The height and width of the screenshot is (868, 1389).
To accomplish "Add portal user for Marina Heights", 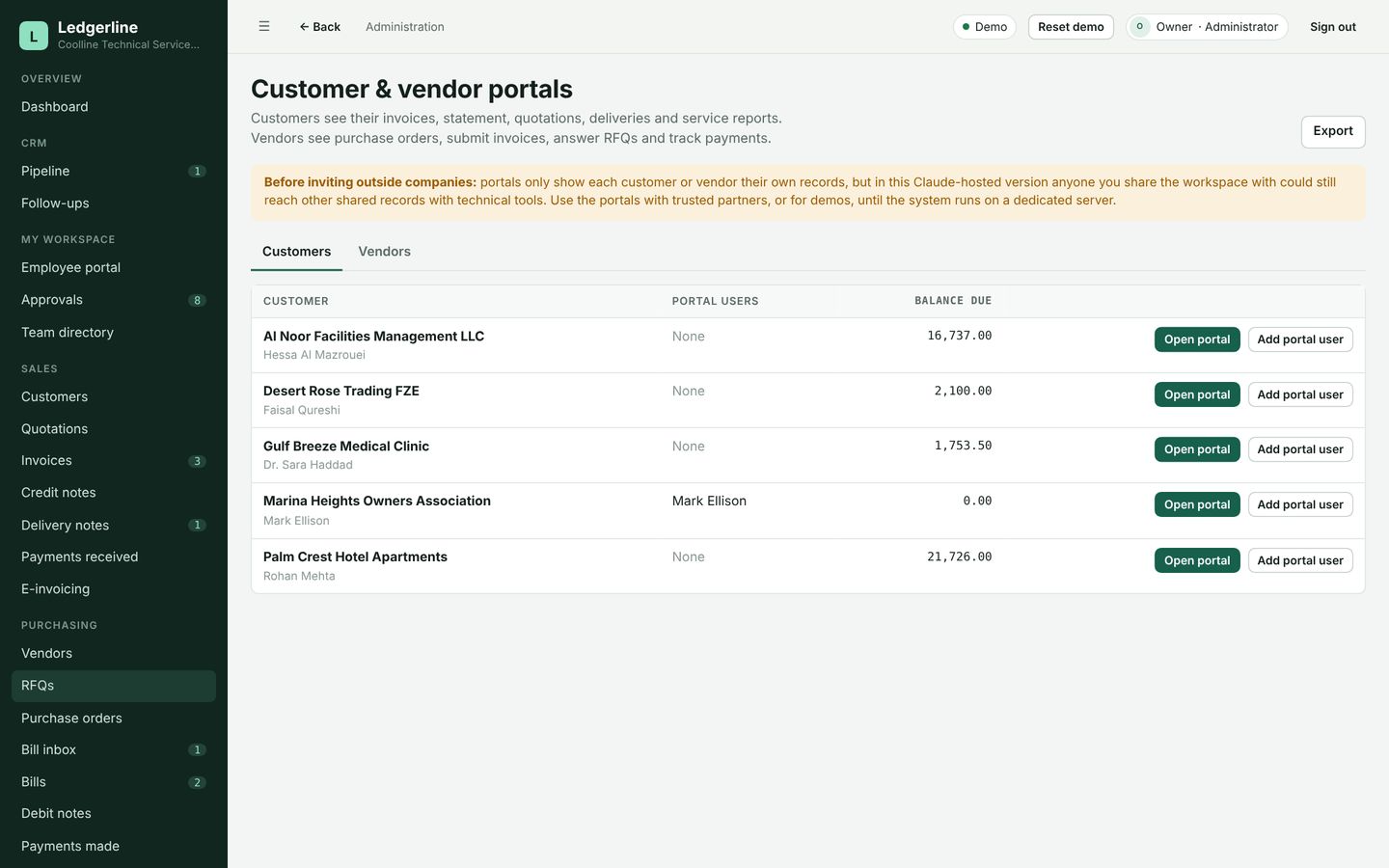I will tap(1300, 504).
